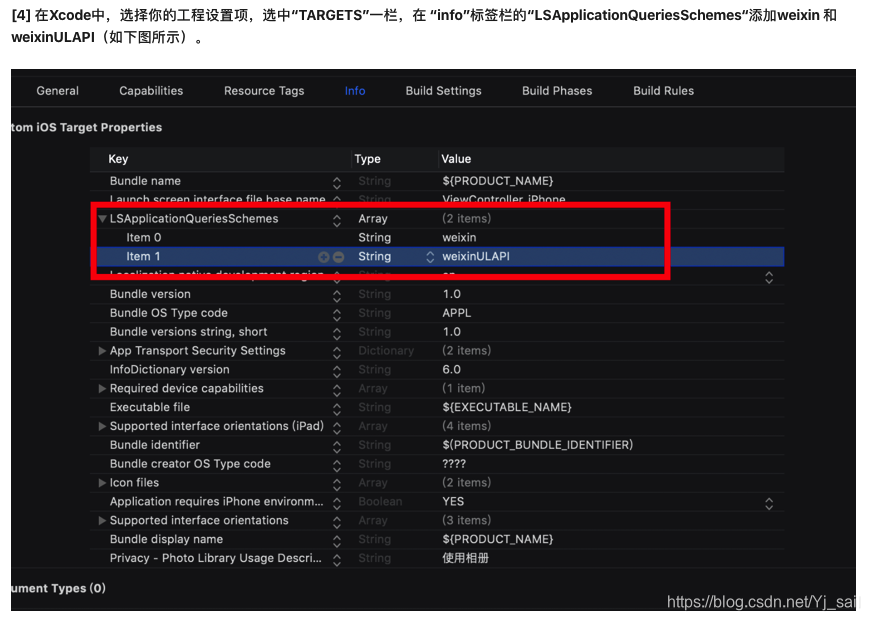The height and width of the screenshot is (621, 870).
Task: Open type stepper for Item 1
Action: tap(430, 257)
